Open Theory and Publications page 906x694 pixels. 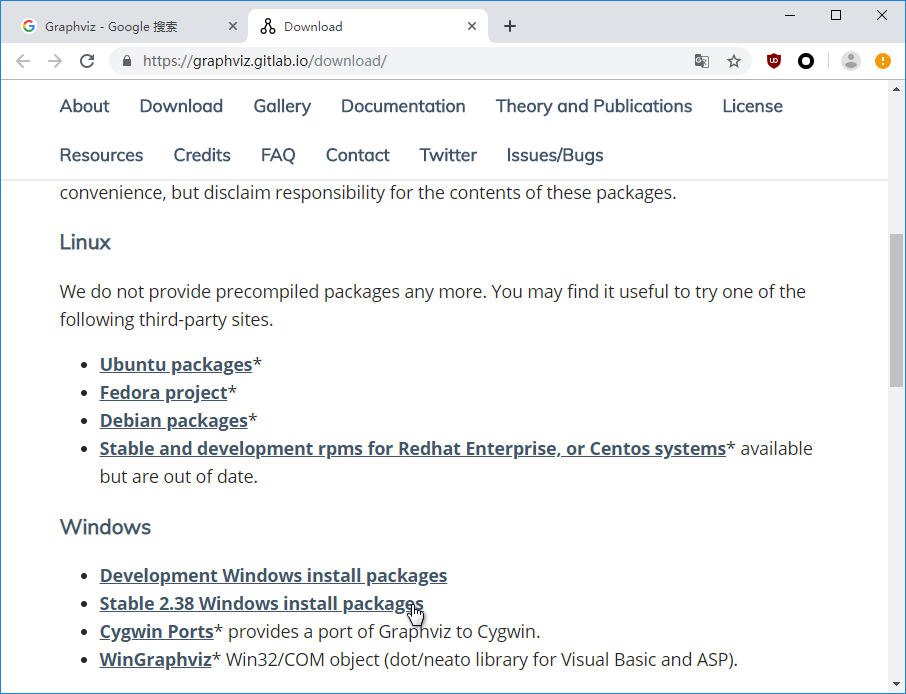click(594, 106)
